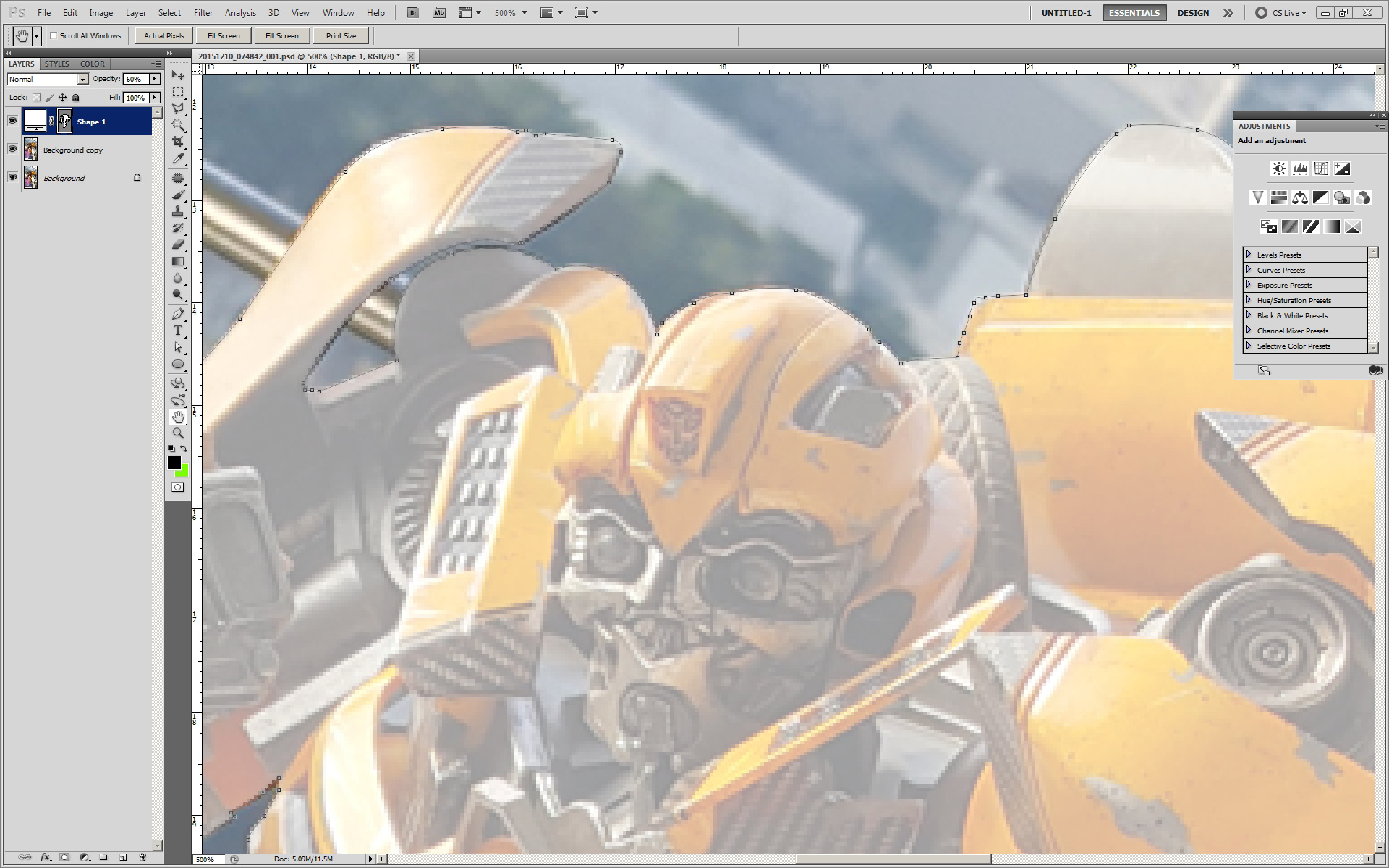Viewport: 1389px width, 868px height.
Task: Select the Eyedropper tool
Action: (178, 158)
